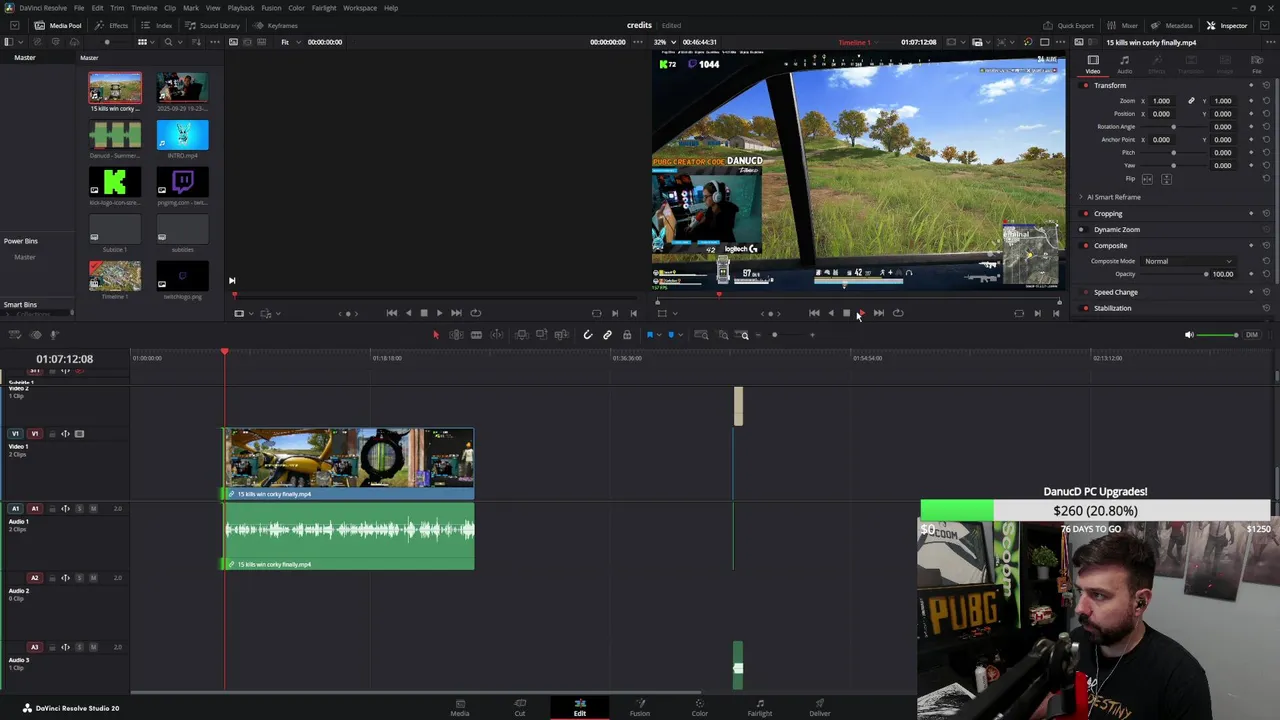Adjust the Rotation Angle slider

[x=1174, y=127]
